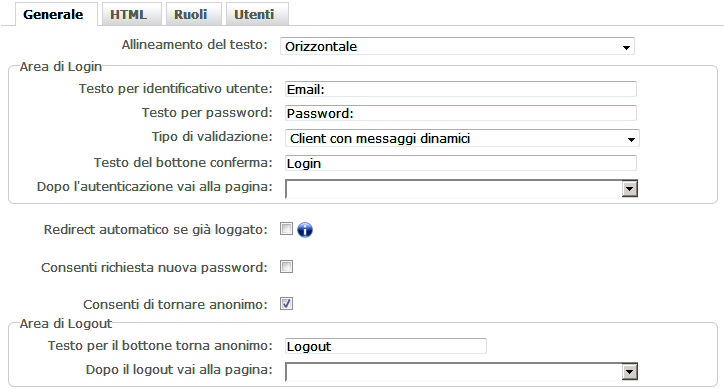Click the Dopo l'autenticazione page combo box
724x389 pixels.
[x=461, y=188]
